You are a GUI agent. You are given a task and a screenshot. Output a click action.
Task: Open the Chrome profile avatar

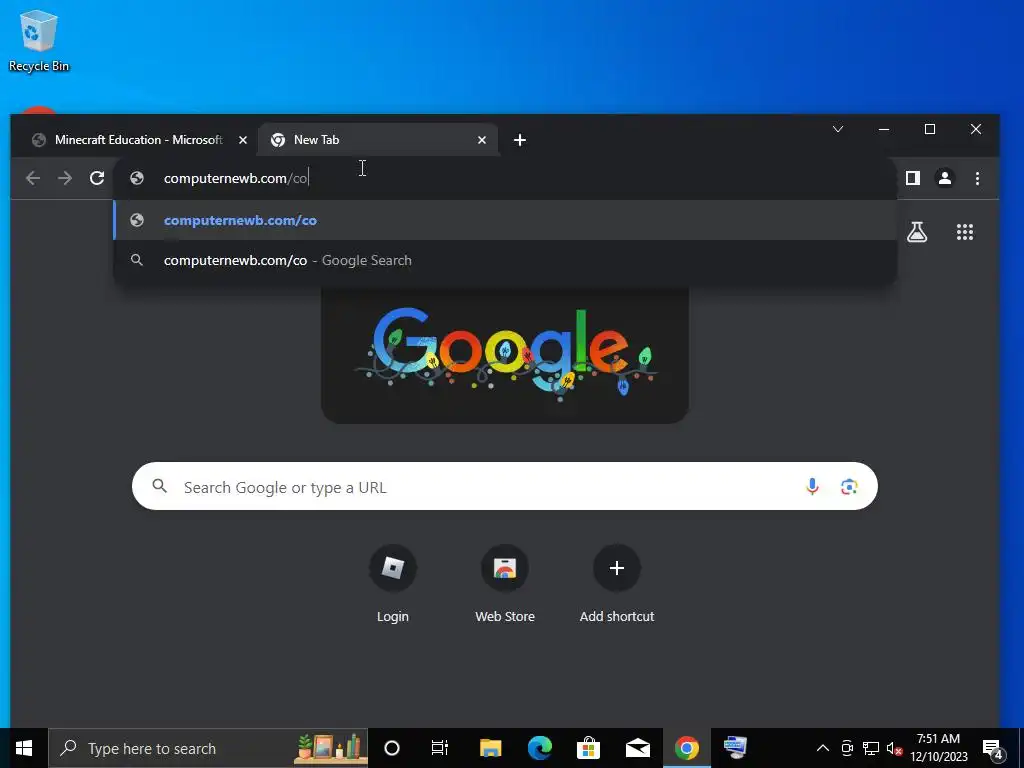tap(944, 178)
